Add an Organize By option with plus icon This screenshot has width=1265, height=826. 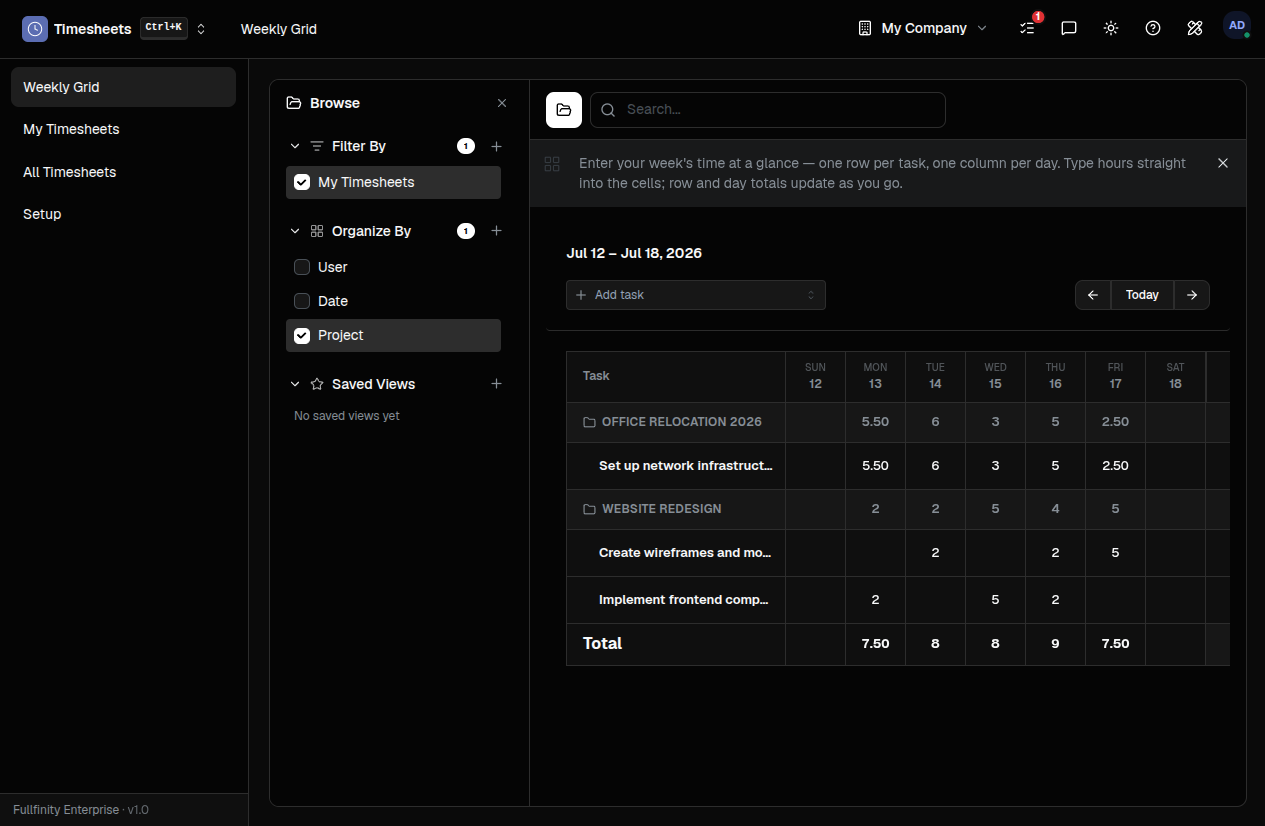(x=497, y=231)
